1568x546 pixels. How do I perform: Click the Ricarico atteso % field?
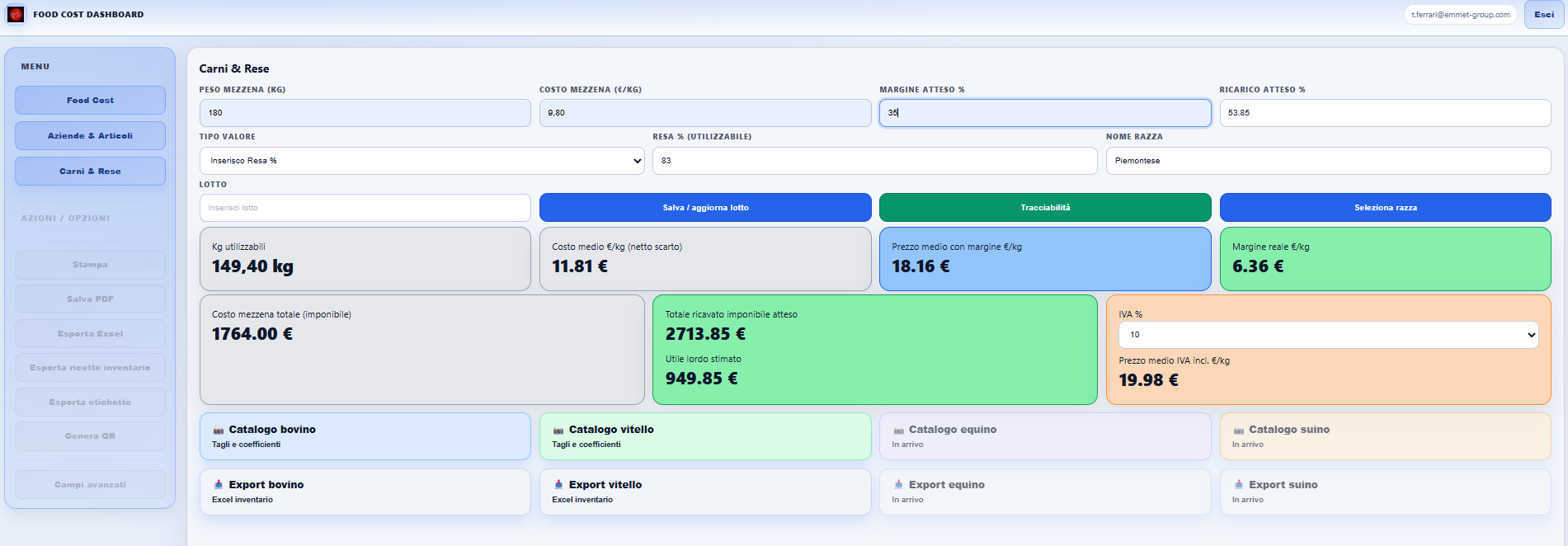(x=1385, y=113)
